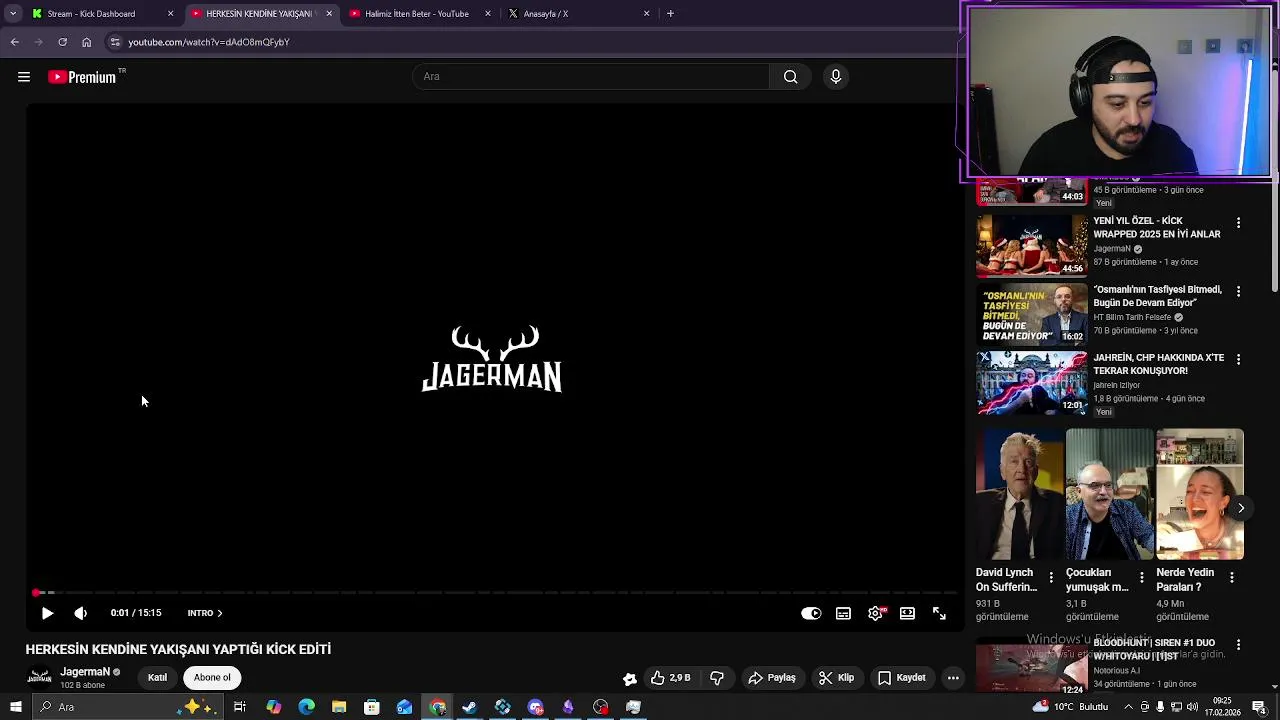Open Task View on the taskbar
Viewport: 1280px width, 720px height.
[x=240, y=707]
